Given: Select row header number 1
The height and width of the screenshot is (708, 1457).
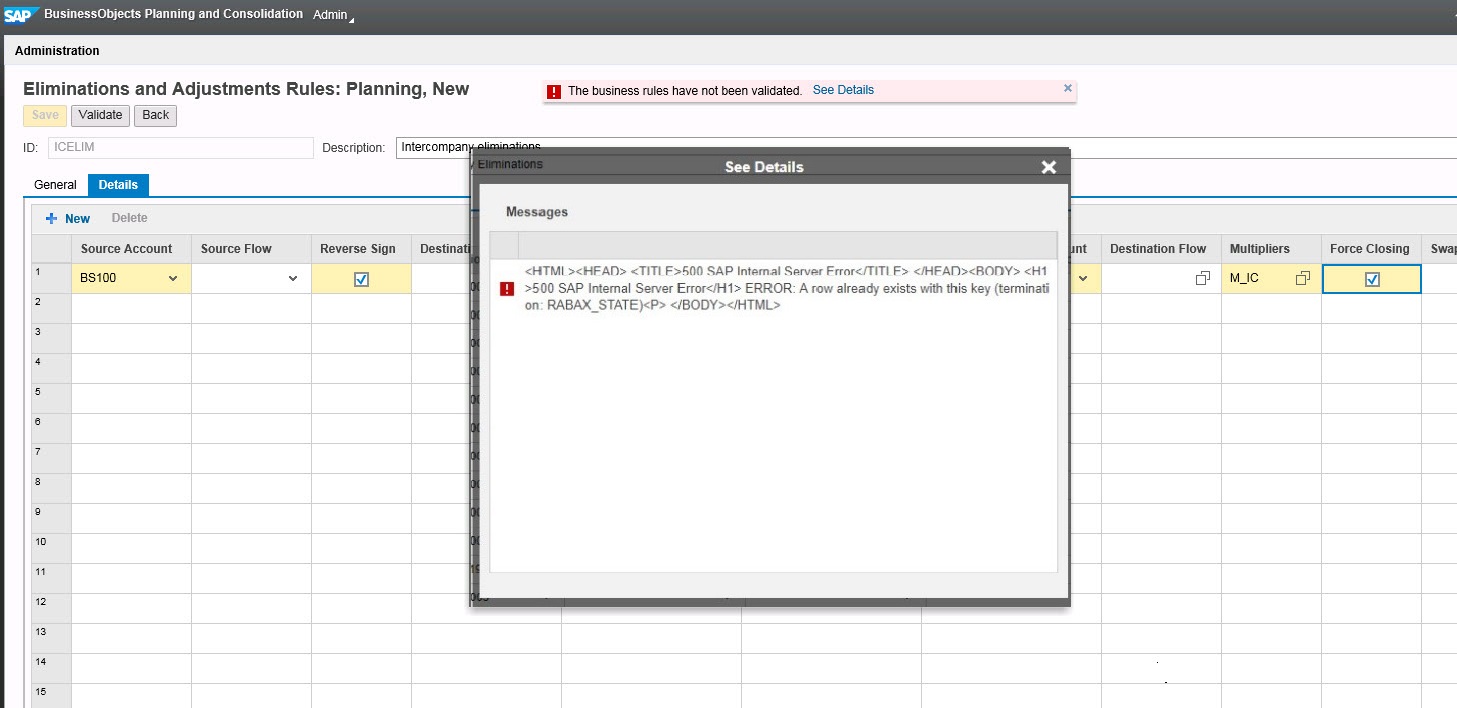Looking at the screenshot, I should pos(51,279).
